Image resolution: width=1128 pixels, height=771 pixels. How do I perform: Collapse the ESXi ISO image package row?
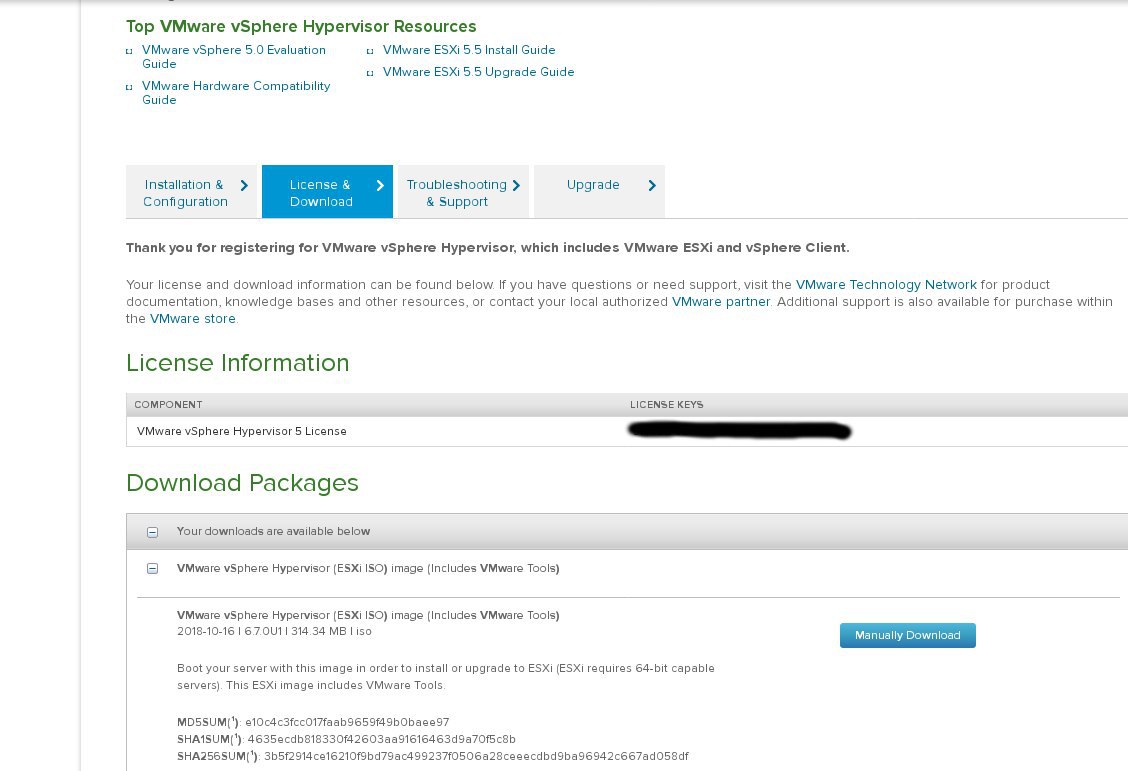point(153,568)
